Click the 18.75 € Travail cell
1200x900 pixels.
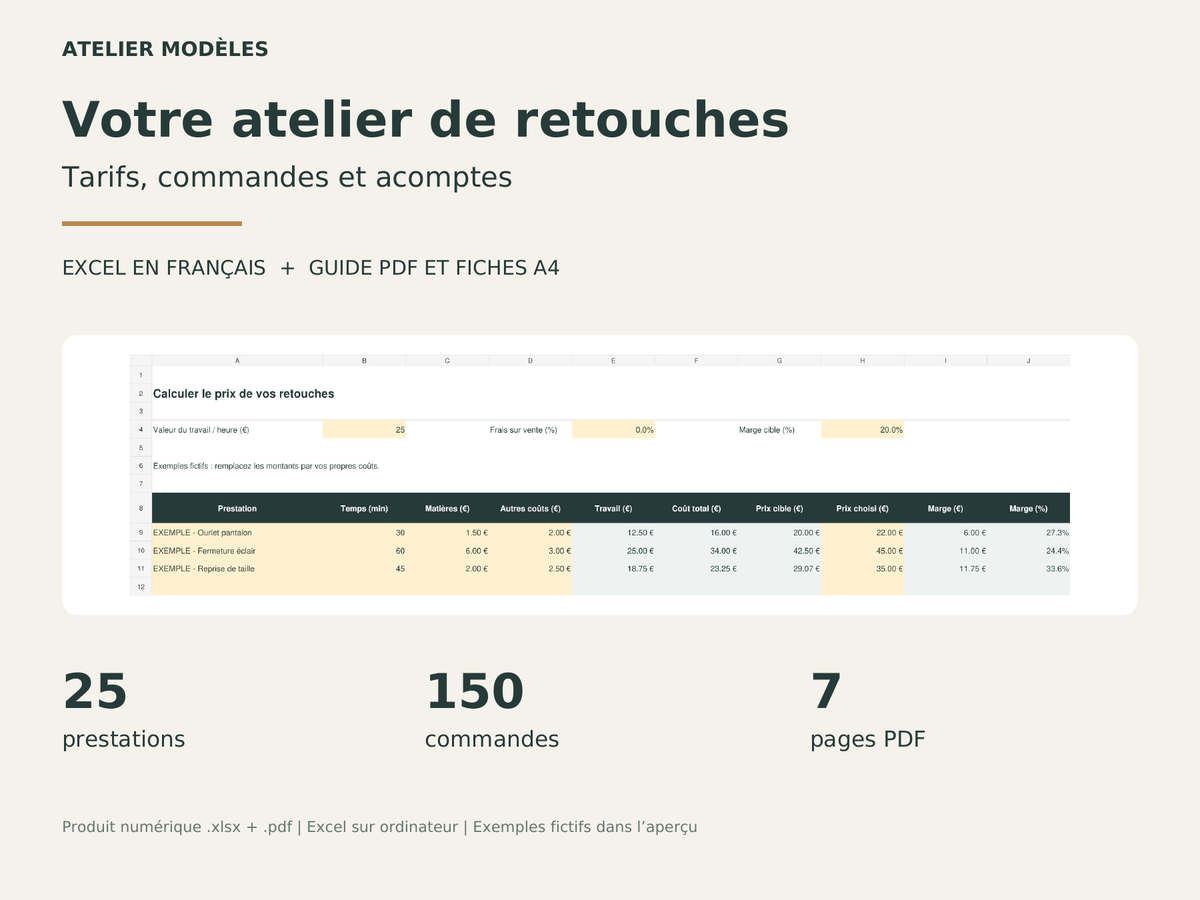click(x=613, y=569)
